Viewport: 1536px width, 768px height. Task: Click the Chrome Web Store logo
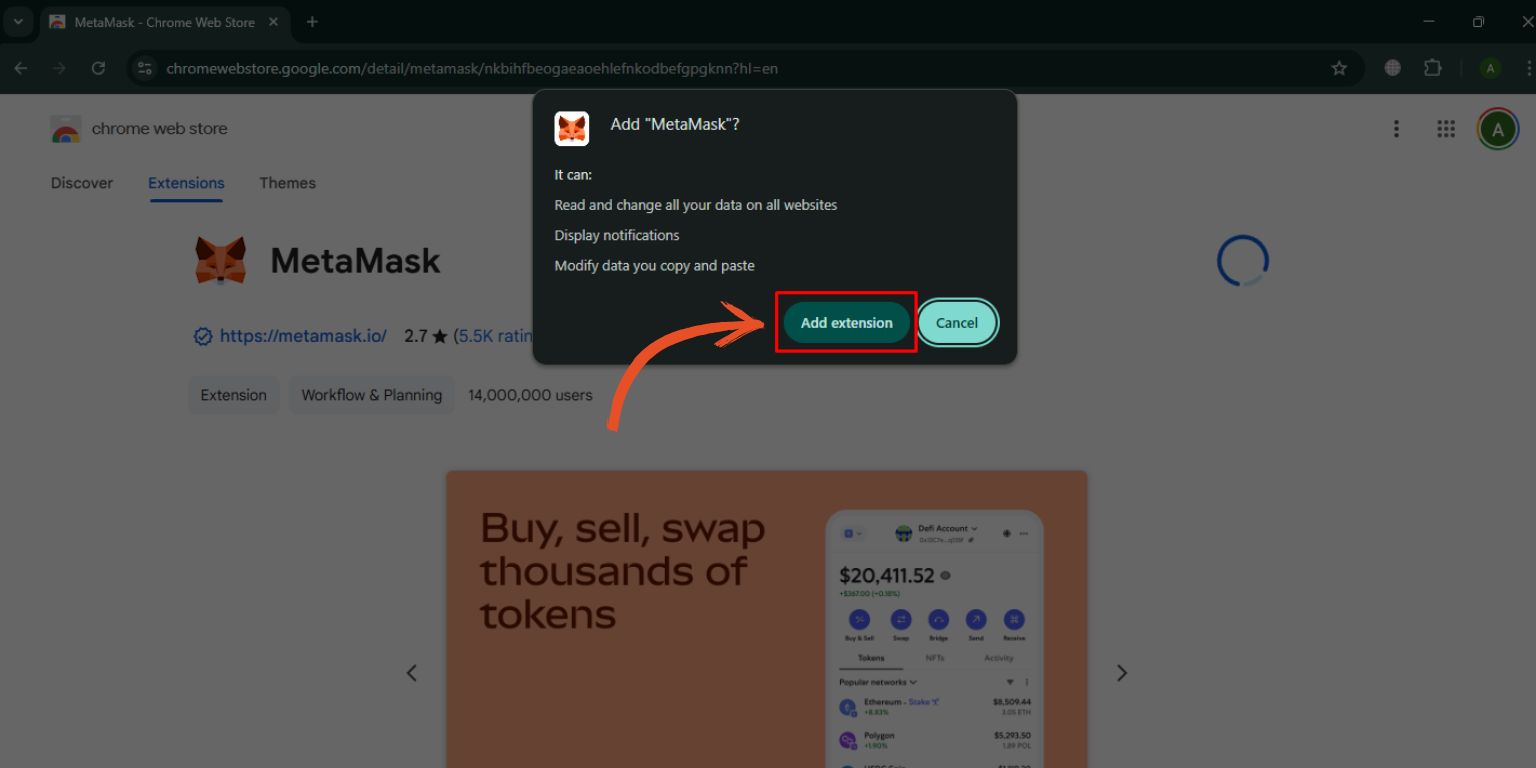[139, 129]
